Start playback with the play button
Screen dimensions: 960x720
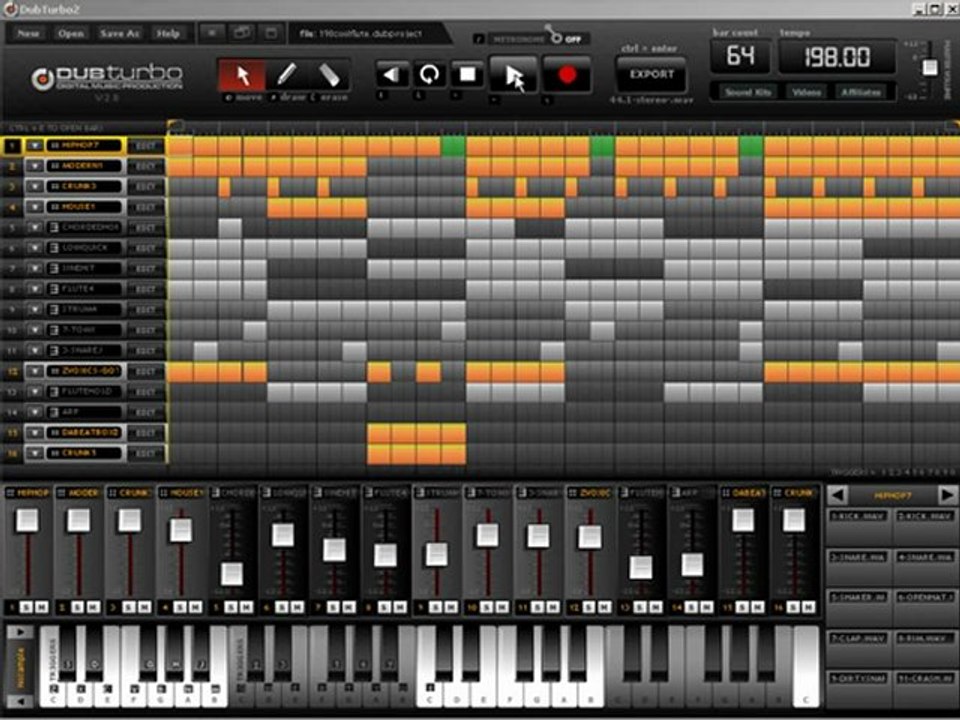click(x=513, y=75)
